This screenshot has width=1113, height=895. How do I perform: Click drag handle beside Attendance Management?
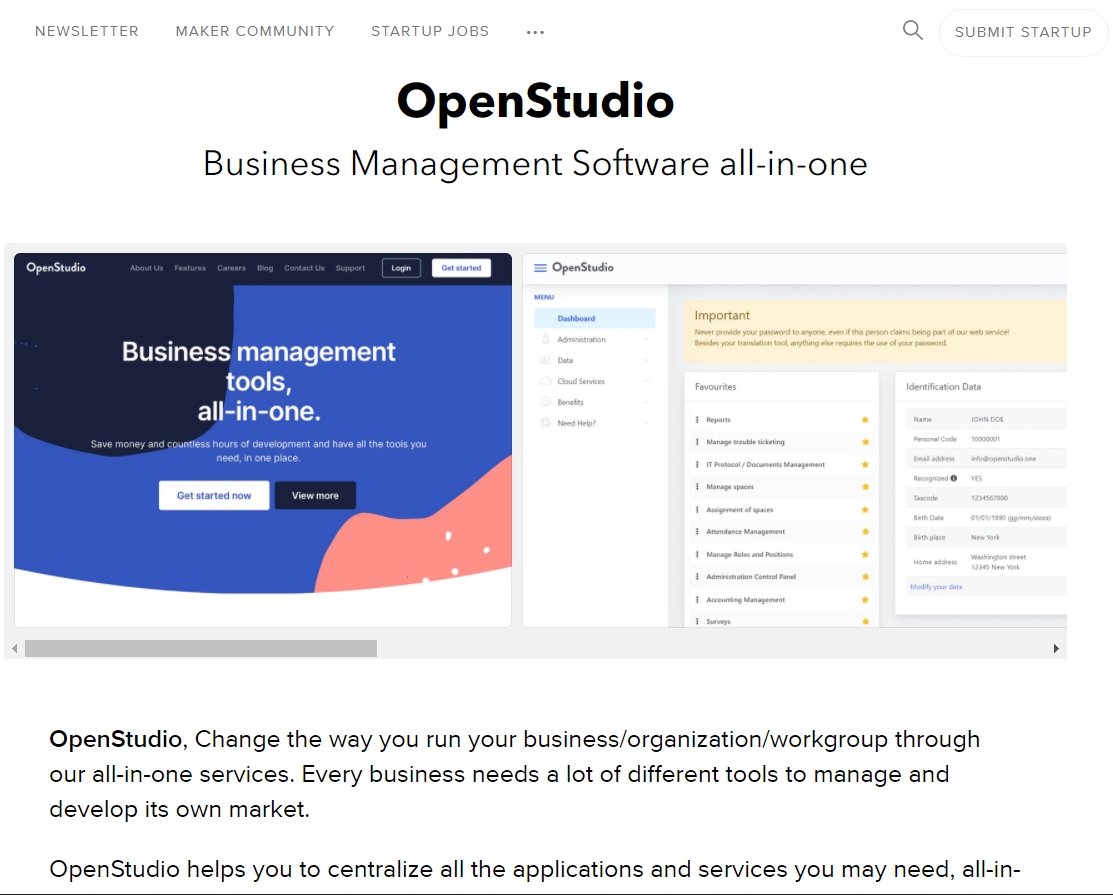697,532
